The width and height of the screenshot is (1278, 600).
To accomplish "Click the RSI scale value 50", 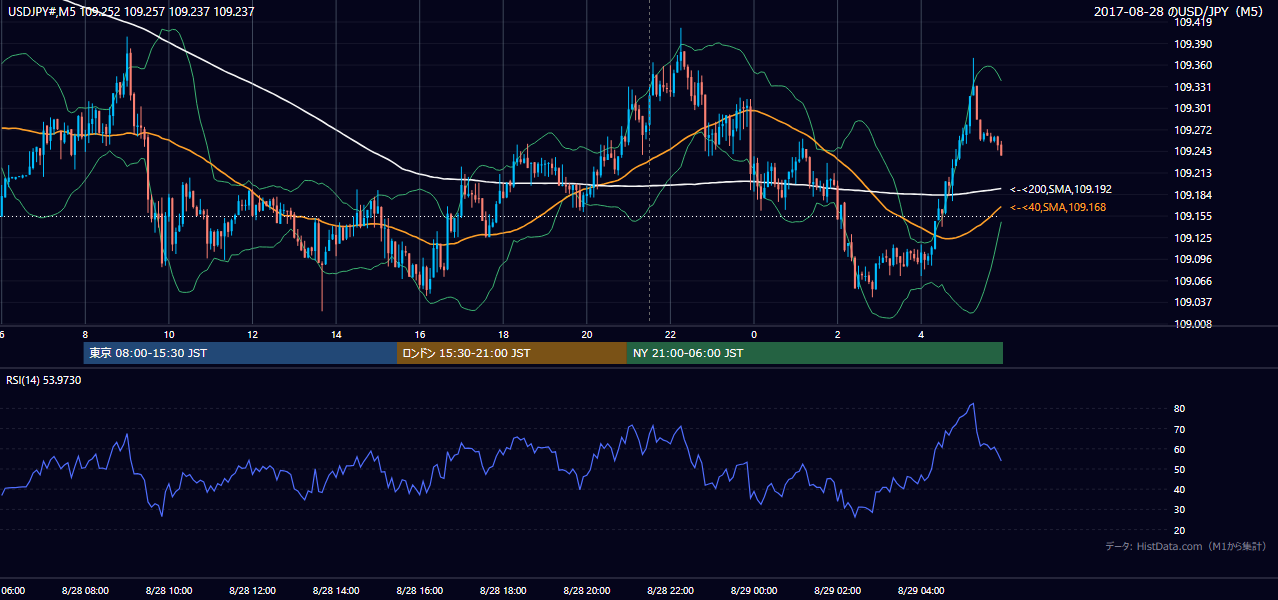I will pyautogui.click(x=1180, y=469).
